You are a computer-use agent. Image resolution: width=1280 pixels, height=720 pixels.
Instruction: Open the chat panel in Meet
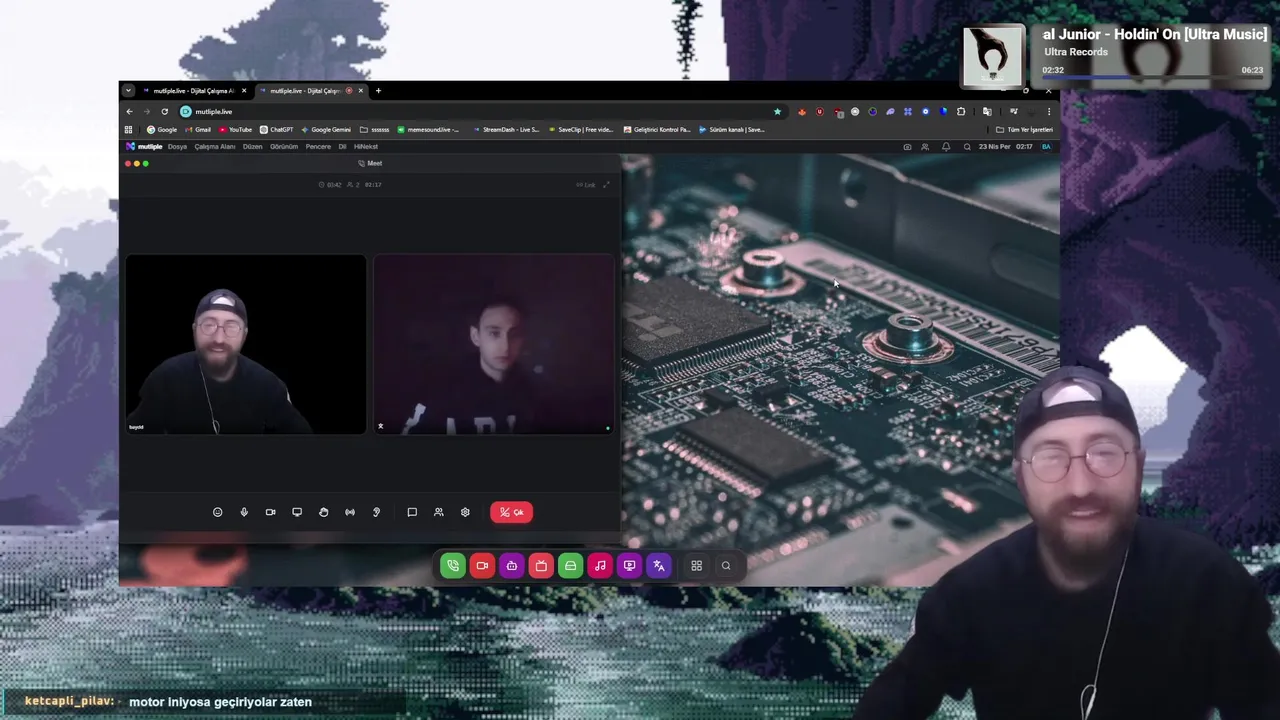pyautogui.click(x=412, y=512)
